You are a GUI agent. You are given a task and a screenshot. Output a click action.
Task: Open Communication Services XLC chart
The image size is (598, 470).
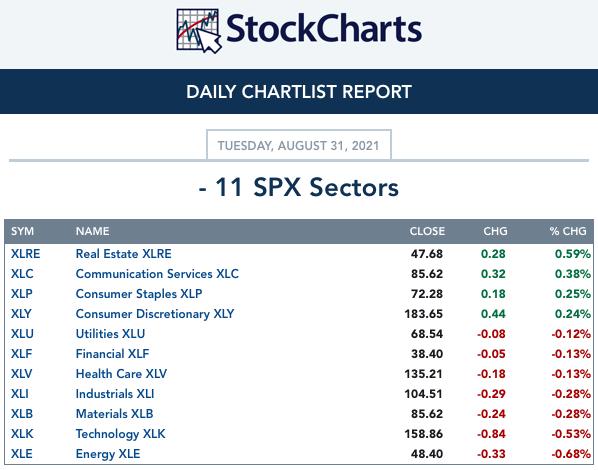(x=157, y=274)
